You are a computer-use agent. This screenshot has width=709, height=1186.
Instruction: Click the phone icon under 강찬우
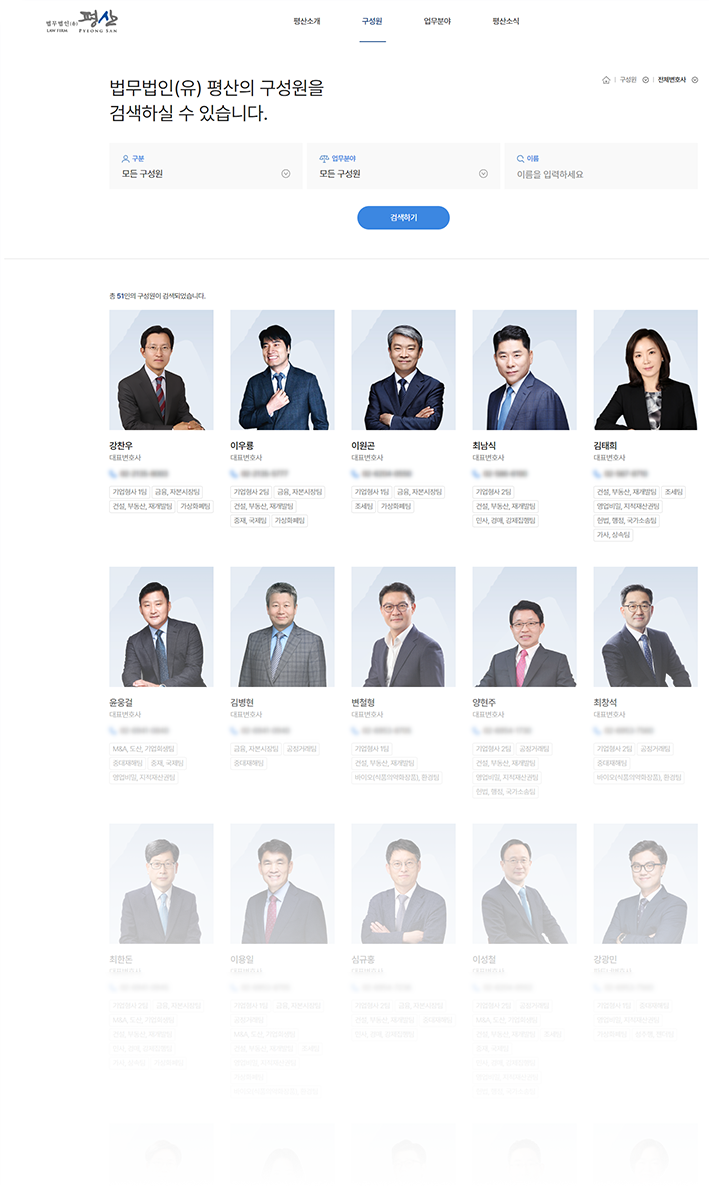pos(113,474)
